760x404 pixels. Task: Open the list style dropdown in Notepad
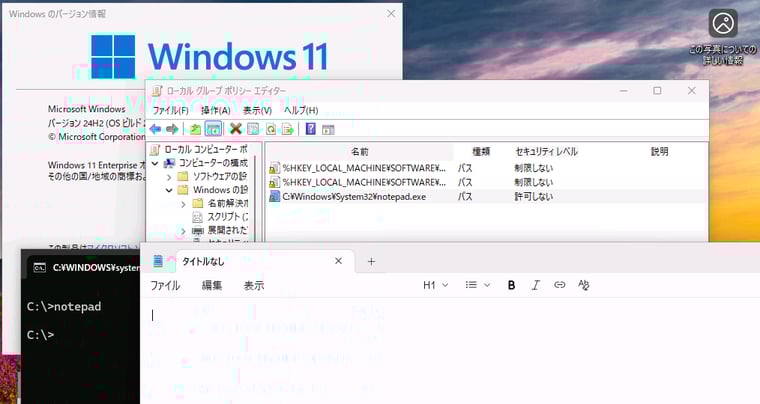478,285
